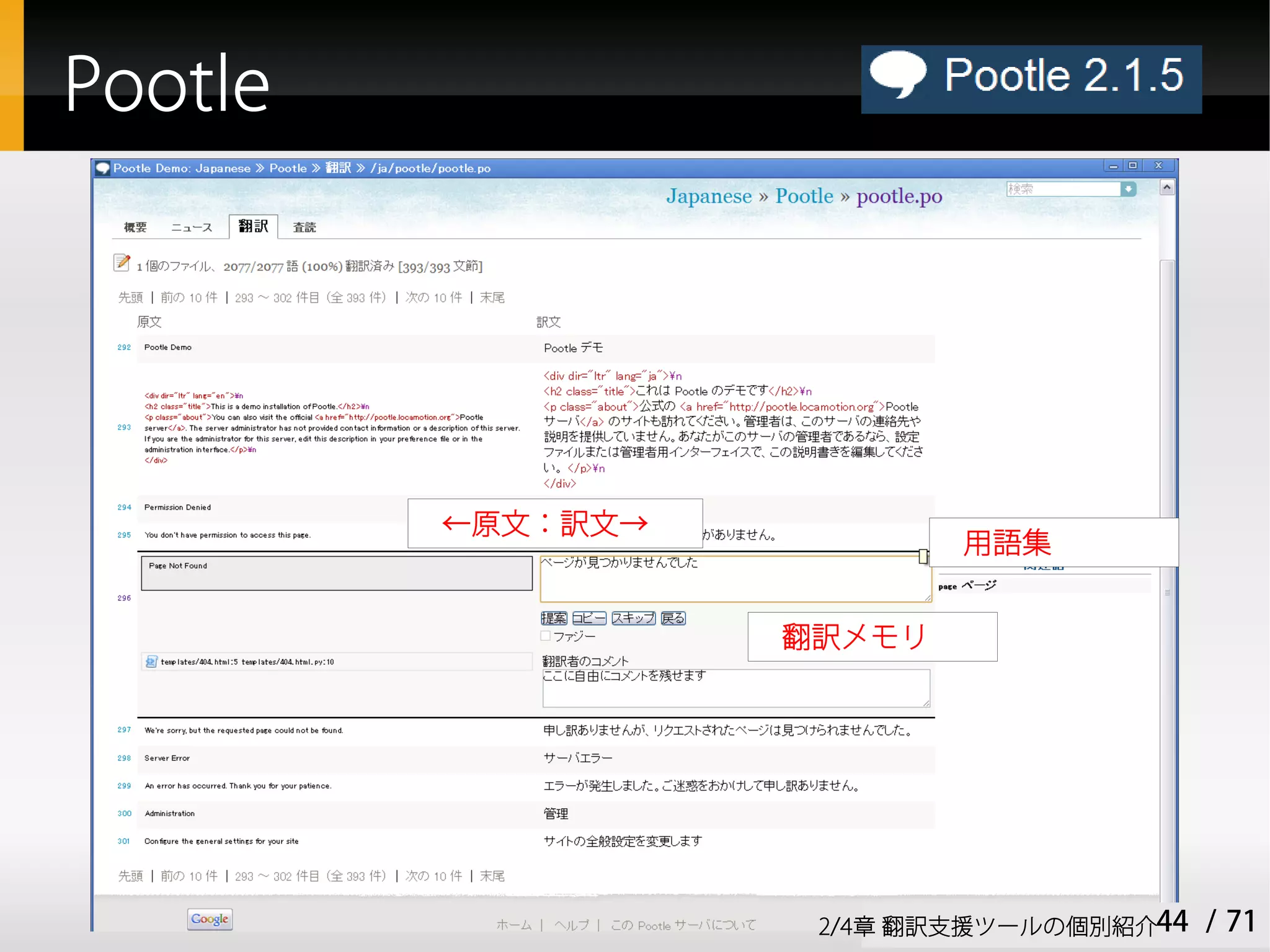Open unit number 300 link

[124, 813]
